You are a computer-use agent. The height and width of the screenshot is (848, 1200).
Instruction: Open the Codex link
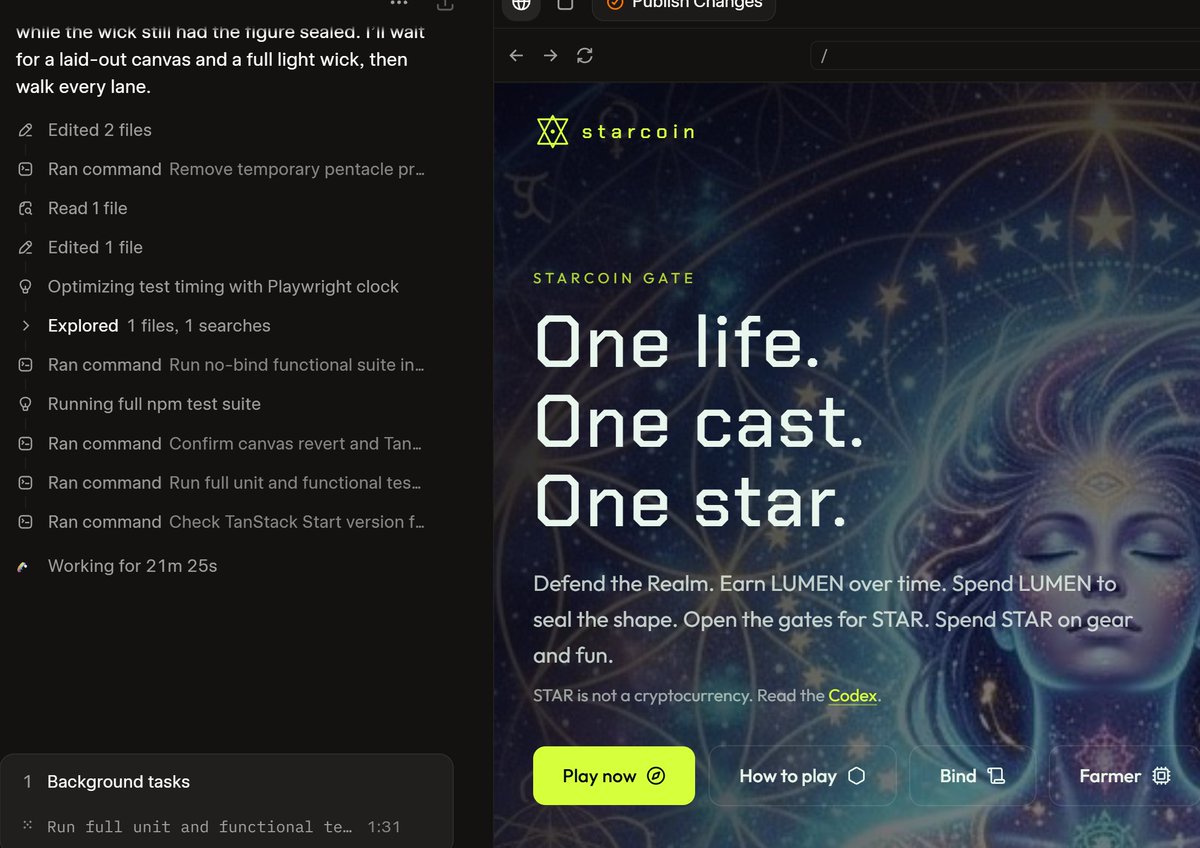click(852, 695)
